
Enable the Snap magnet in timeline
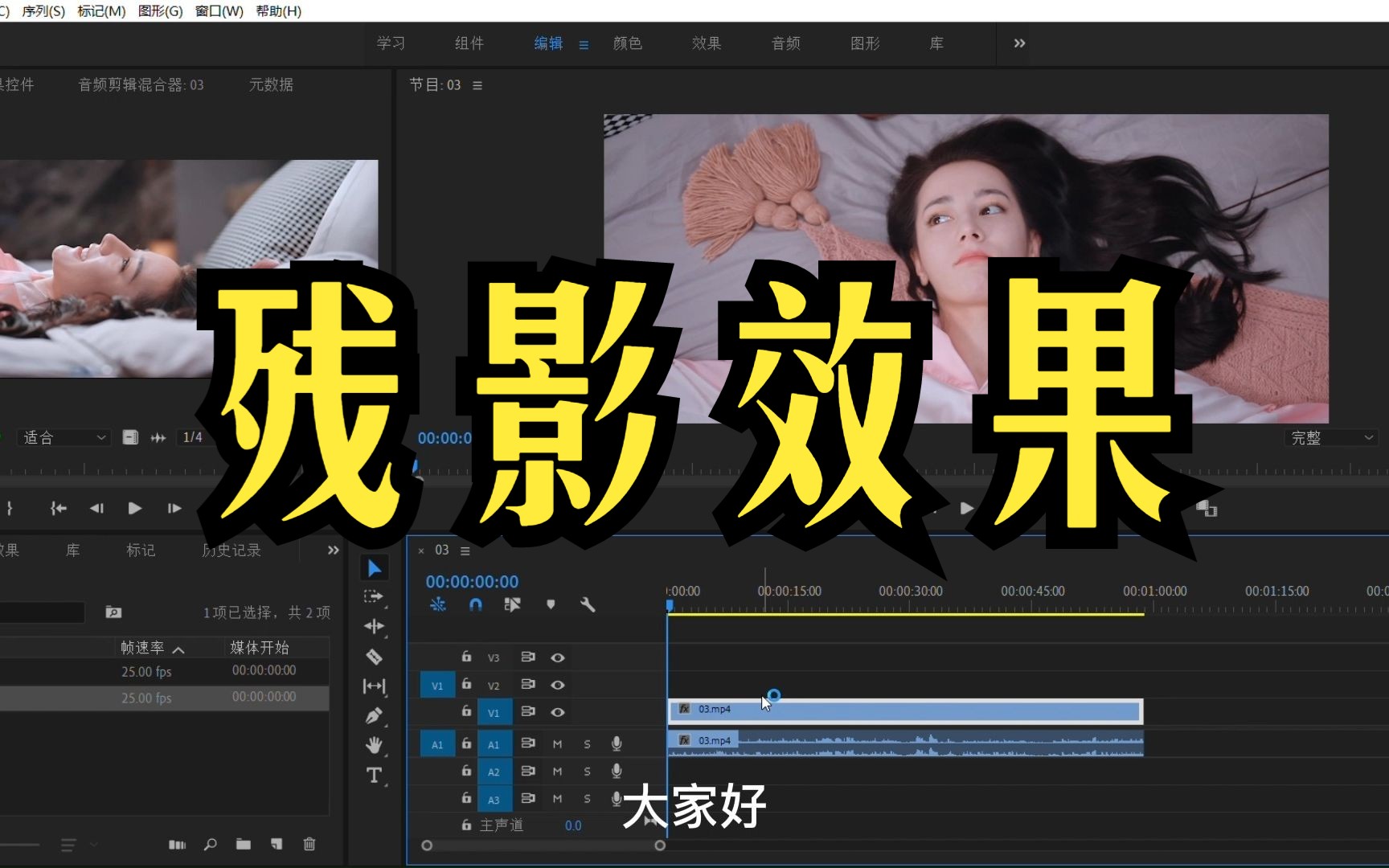click(475, 604)
